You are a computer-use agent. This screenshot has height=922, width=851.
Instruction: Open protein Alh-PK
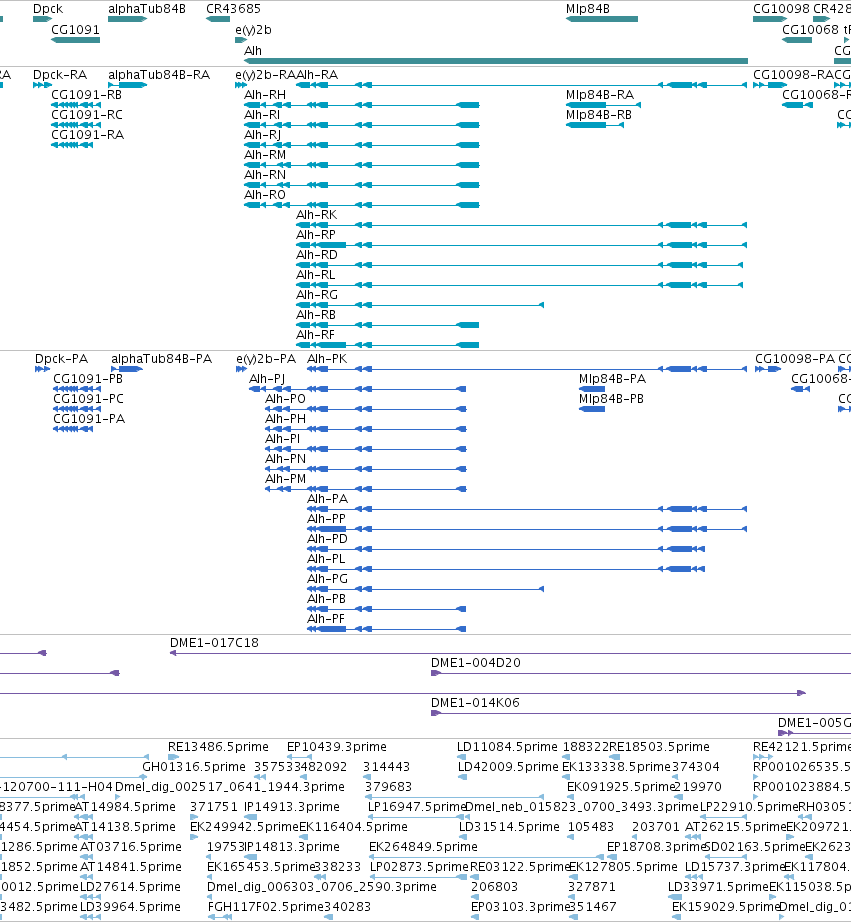click(527, 369)
